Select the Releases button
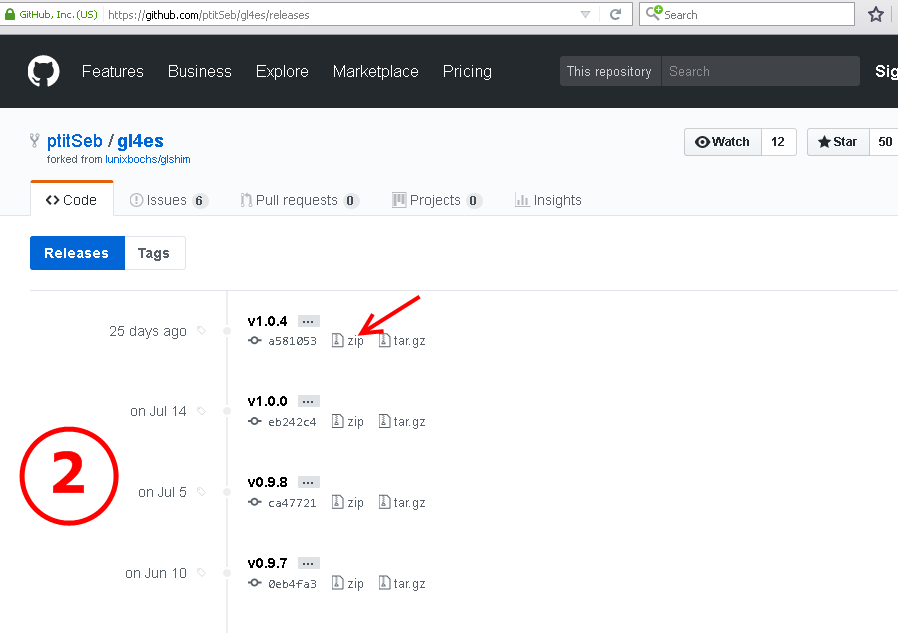This screenshot has width=898, height=633. 77,253
